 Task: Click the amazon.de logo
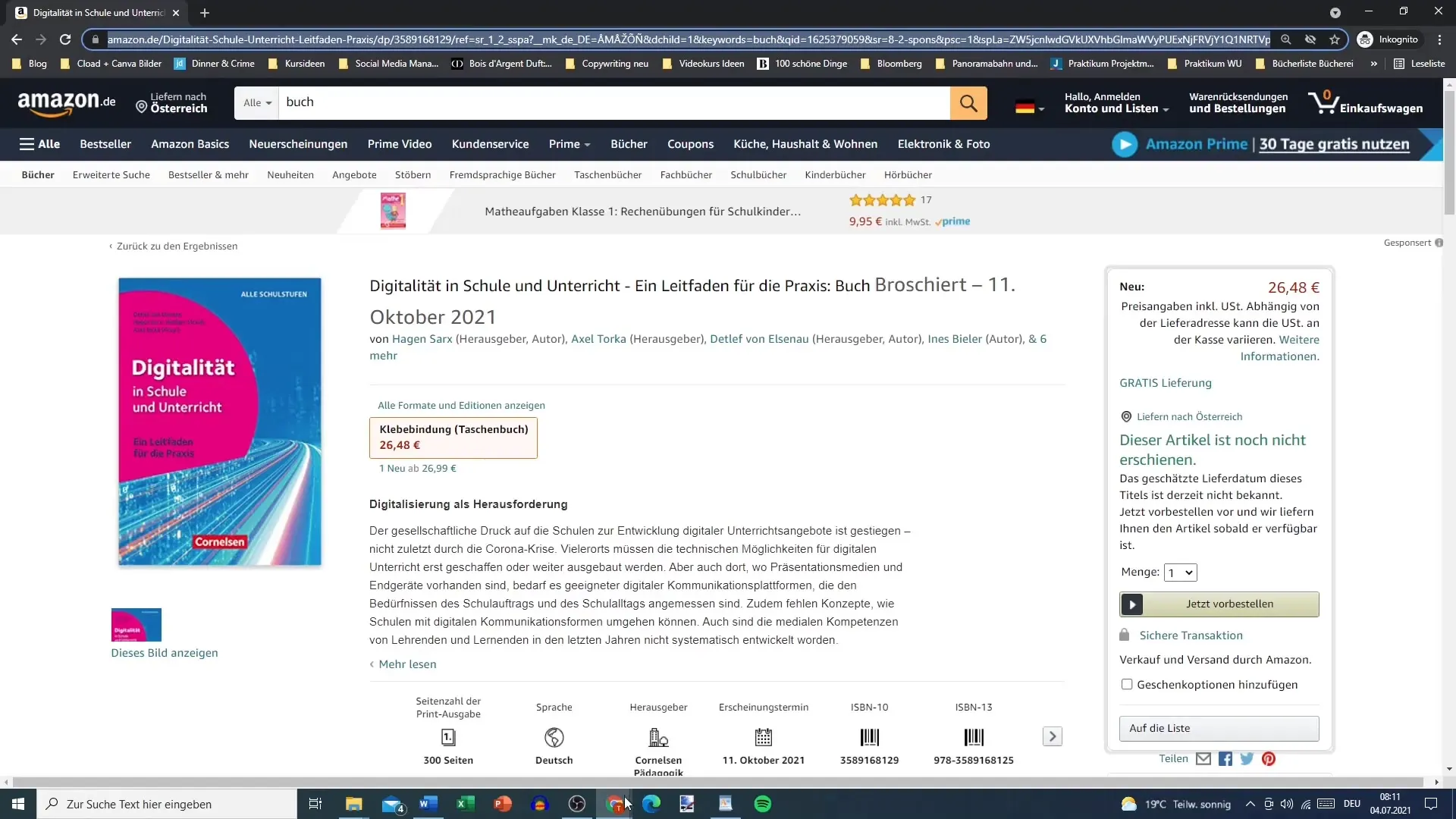click(x=67, y=103)
